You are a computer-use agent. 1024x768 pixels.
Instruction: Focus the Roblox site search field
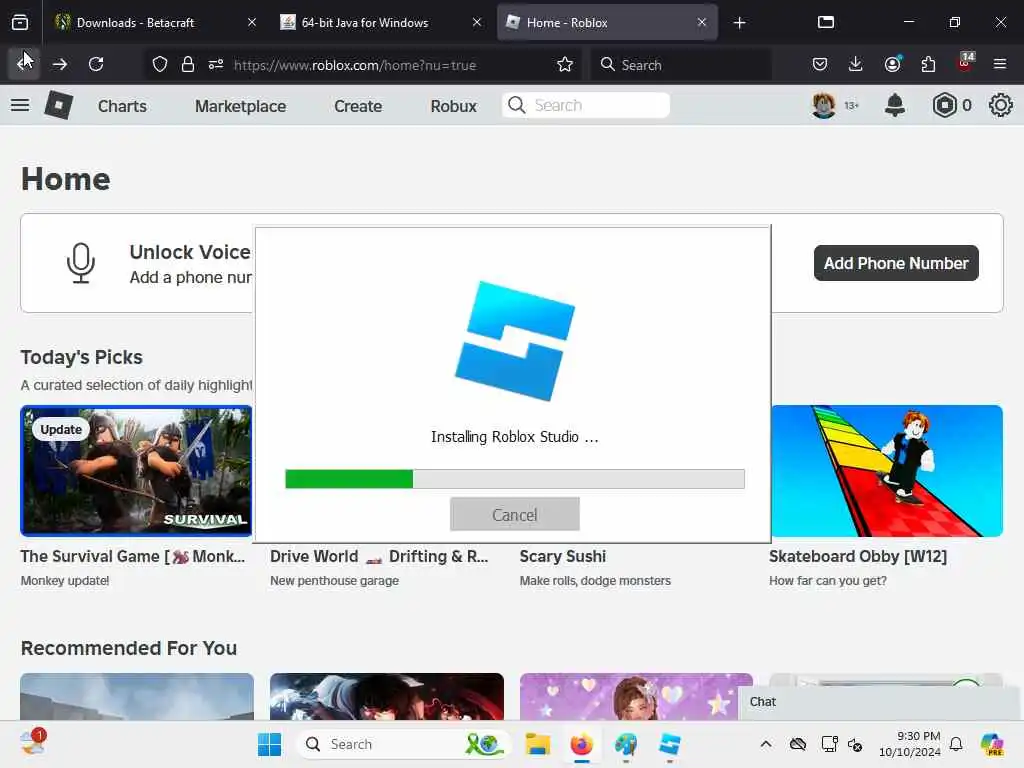pyautogui.click(x=586, y=105)
